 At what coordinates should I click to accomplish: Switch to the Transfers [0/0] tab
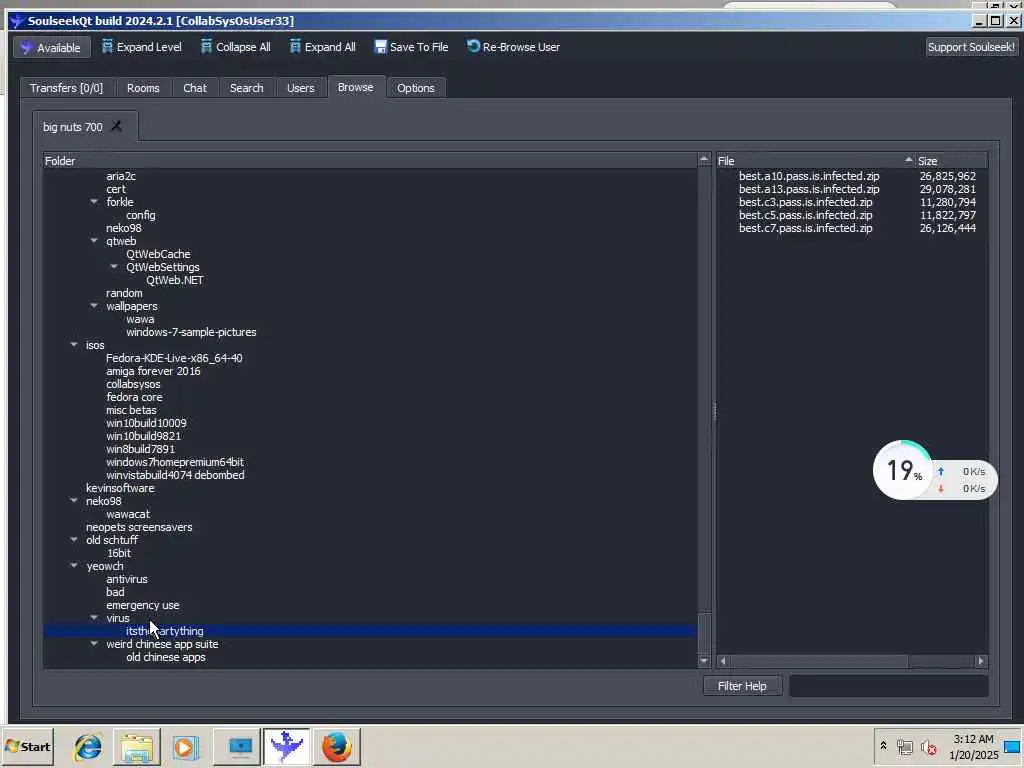pos(67,88)
